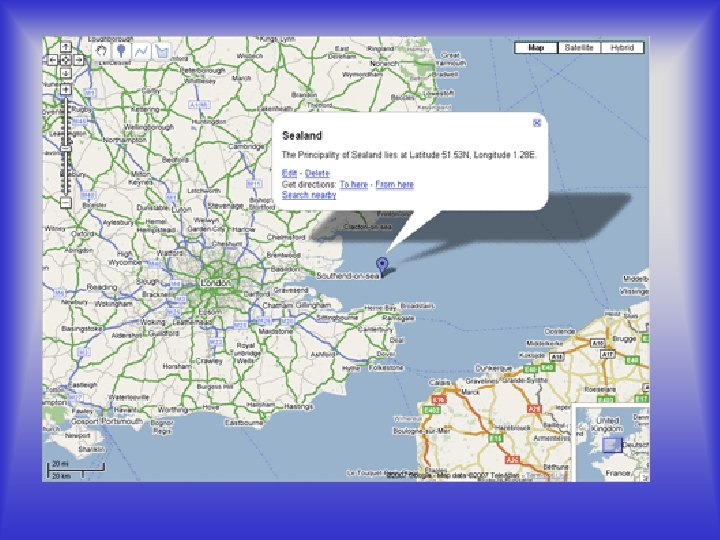The width and height of the screenshot is (720, 540).
Task: Pan the map down with the arrow button
Action: (x=66, y=73)
